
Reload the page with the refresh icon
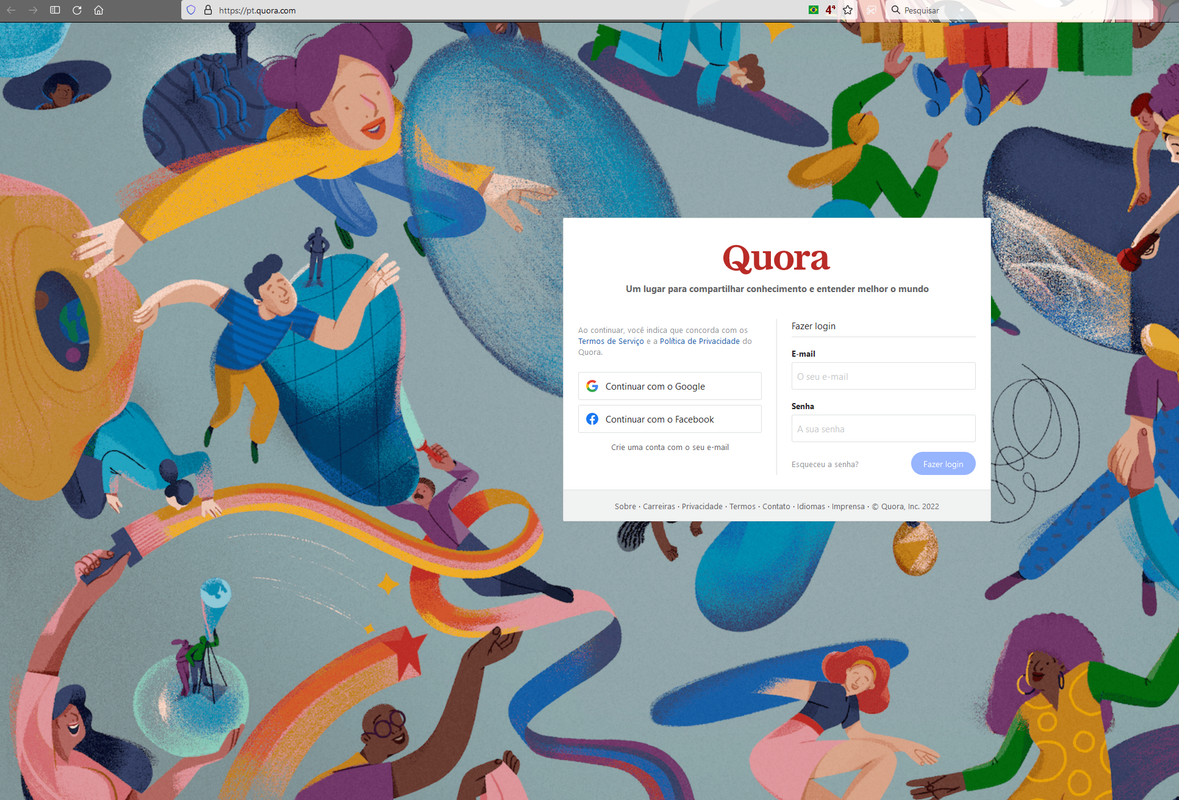pos(77,10)
